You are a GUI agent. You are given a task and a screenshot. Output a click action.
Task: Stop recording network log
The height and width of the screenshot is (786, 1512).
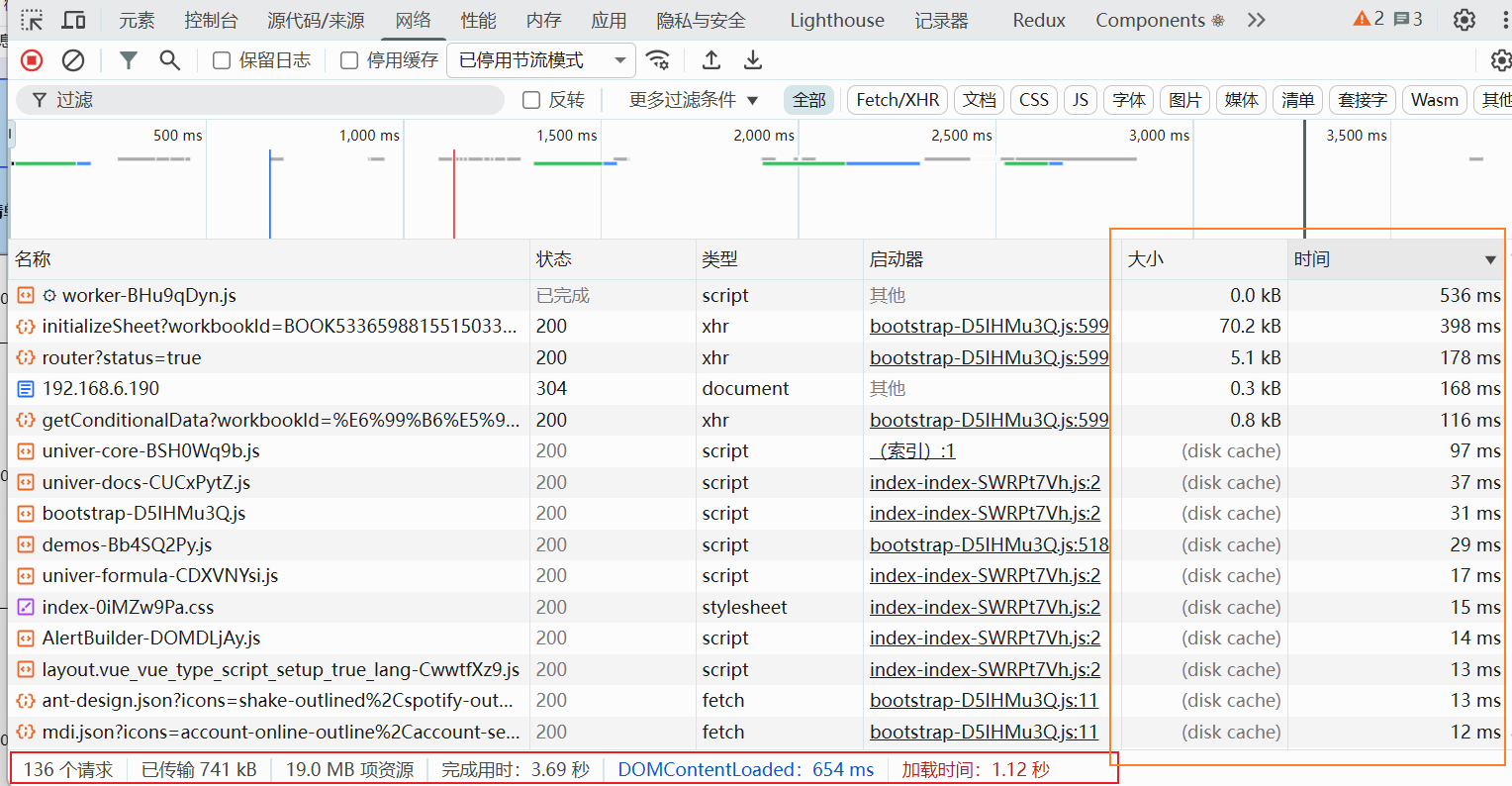click(32, 60)
